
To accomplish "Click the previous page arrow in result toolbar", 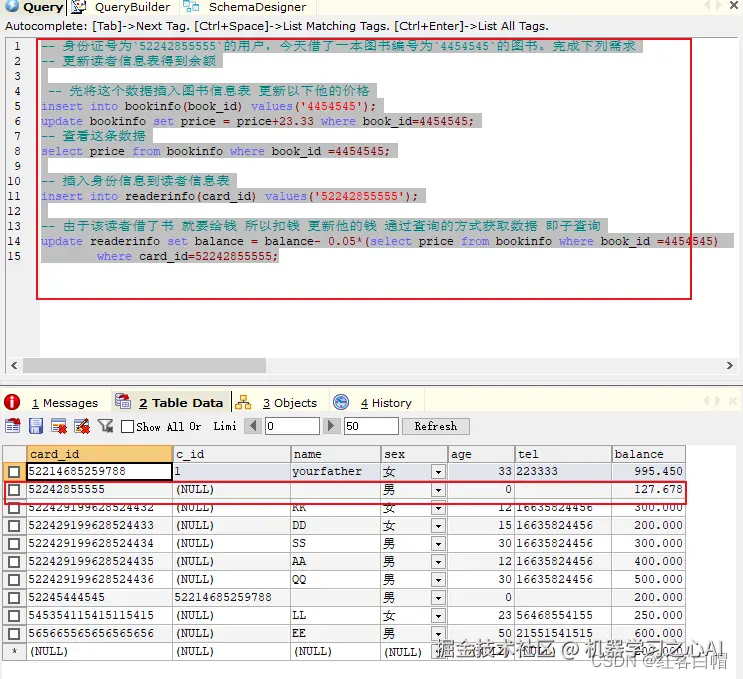I will 254,426.
